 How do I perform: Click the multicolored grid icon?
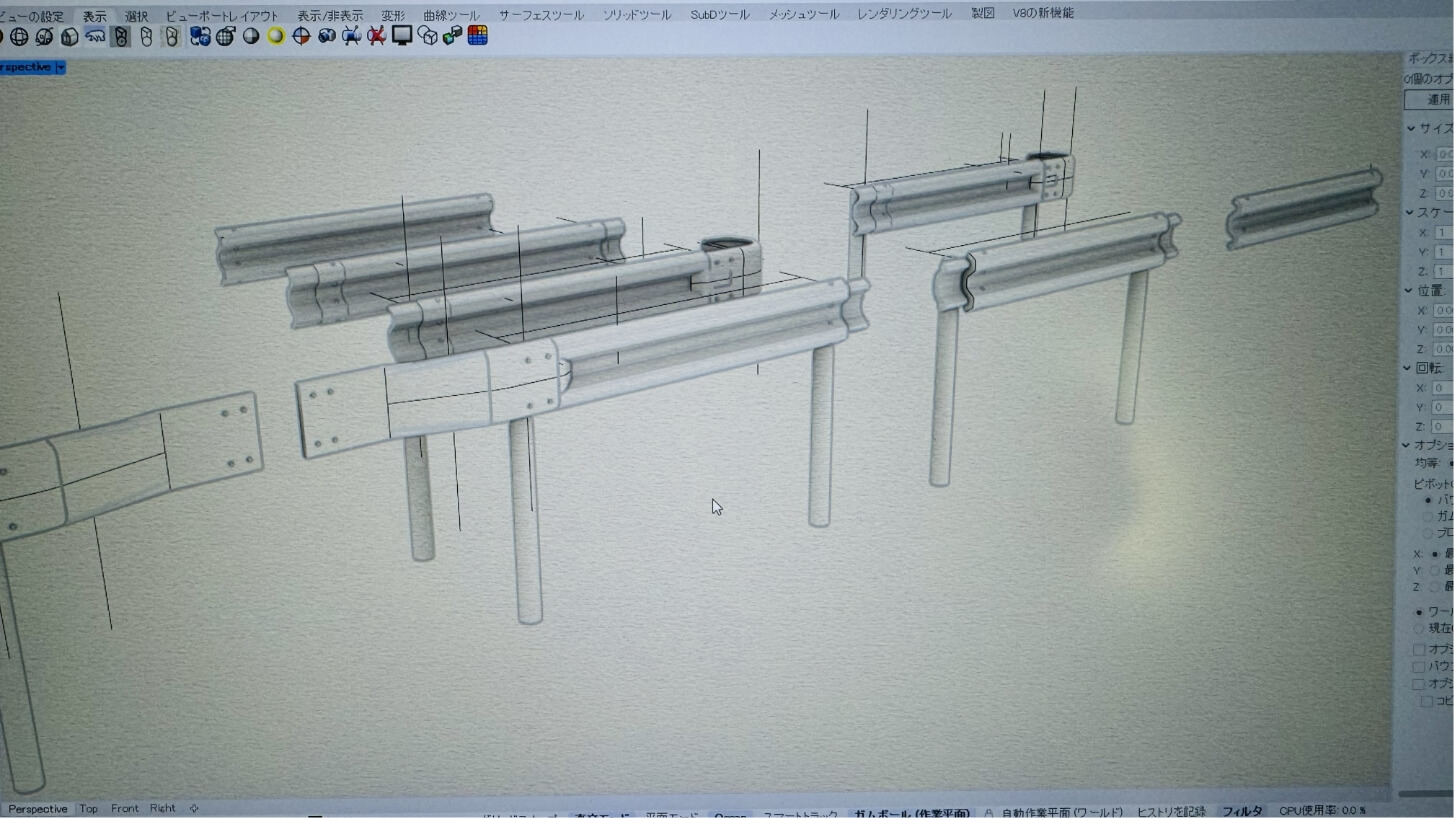coord(478,35)
